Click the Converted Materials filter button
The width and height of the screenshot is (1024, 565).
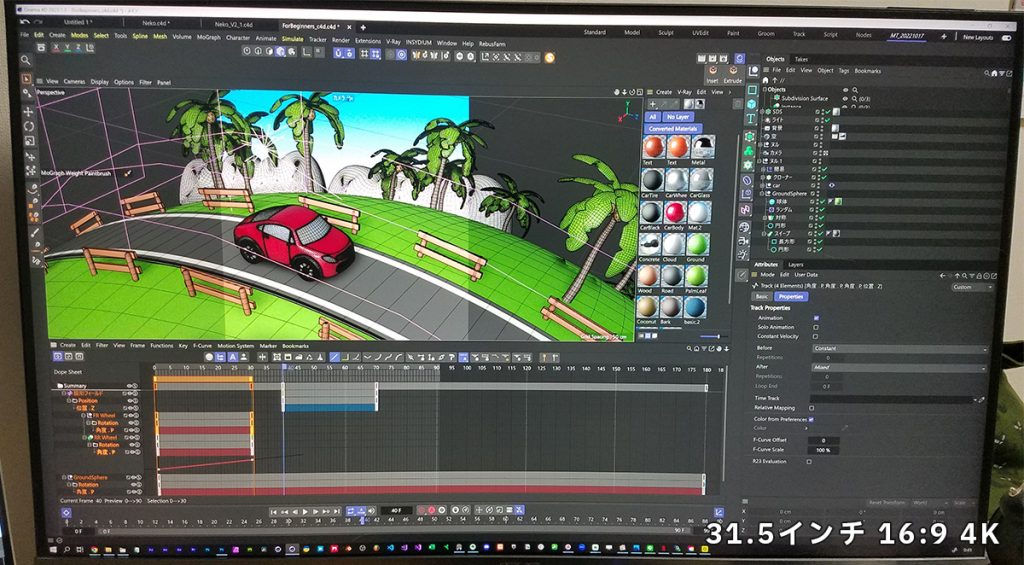click(x=673, y=129)
